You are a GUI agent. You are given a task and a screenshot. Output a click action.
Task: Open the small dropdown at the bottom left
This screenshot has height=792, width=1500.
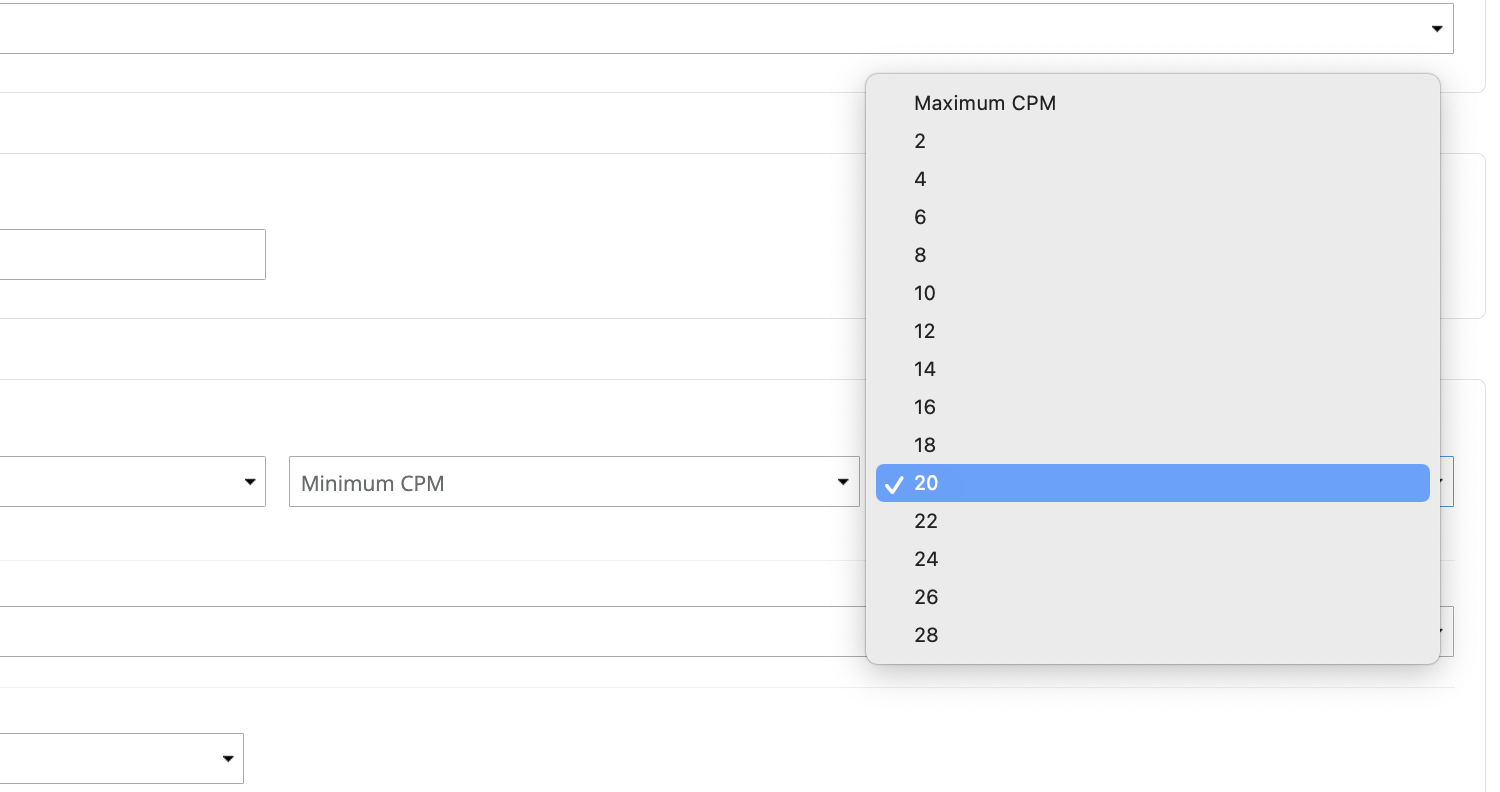pos(120,759)
